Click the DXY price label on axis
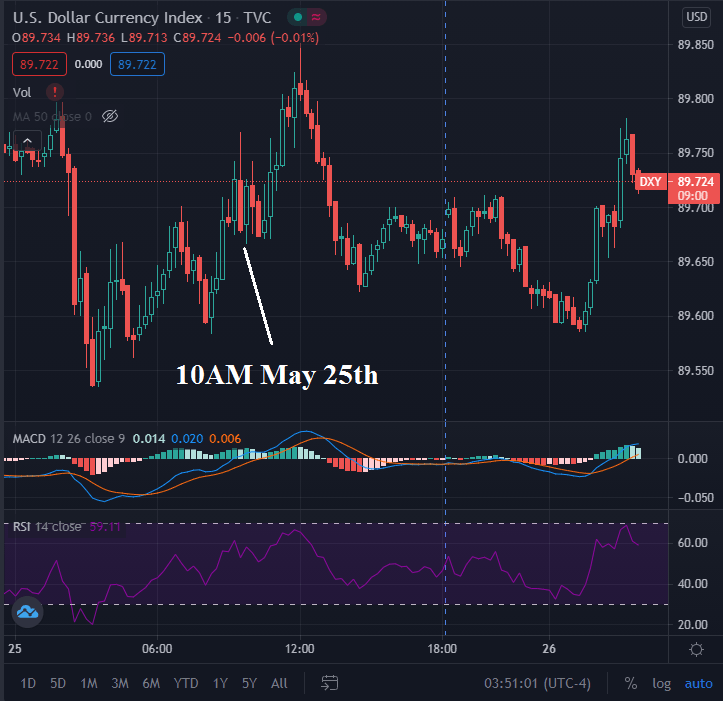The image size is (723, 701). 650,181
